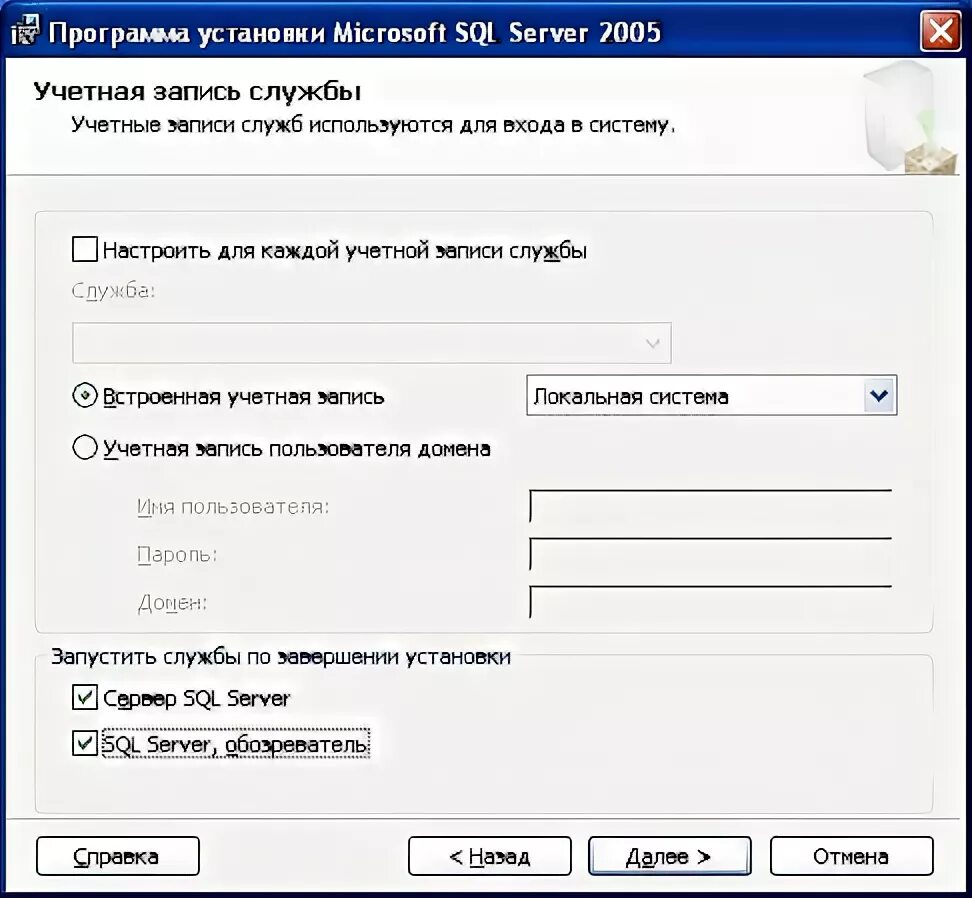This screenshot has height=898, width=972.
Task: Focus the 'Домен' input field
Action: [710, 601]
